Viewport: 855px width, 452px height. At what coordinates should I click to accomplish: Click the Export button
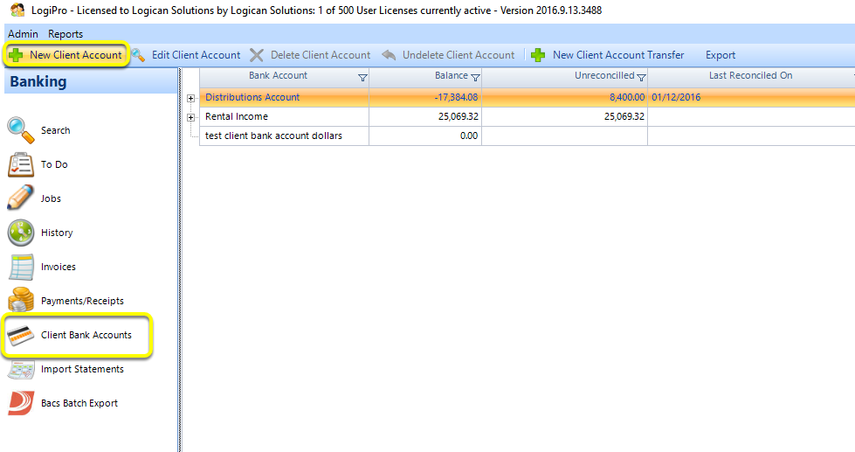click(720, 55)
